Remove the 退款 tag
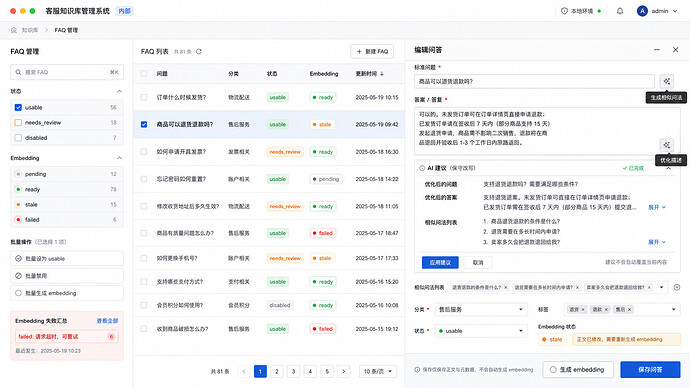This screenshot has width=690, height=388. [606, 310]
